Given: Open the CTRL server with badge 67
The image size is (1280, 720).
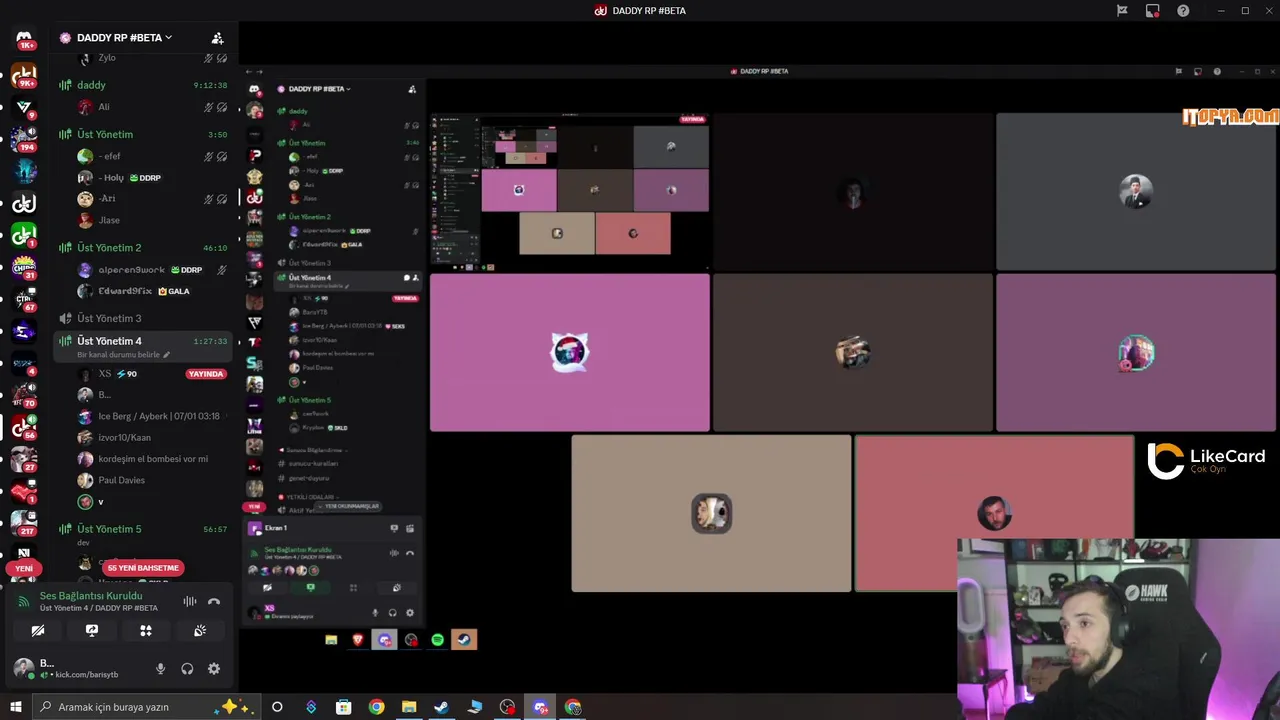Looking at the screenshot, I should [x=24, y=299].
